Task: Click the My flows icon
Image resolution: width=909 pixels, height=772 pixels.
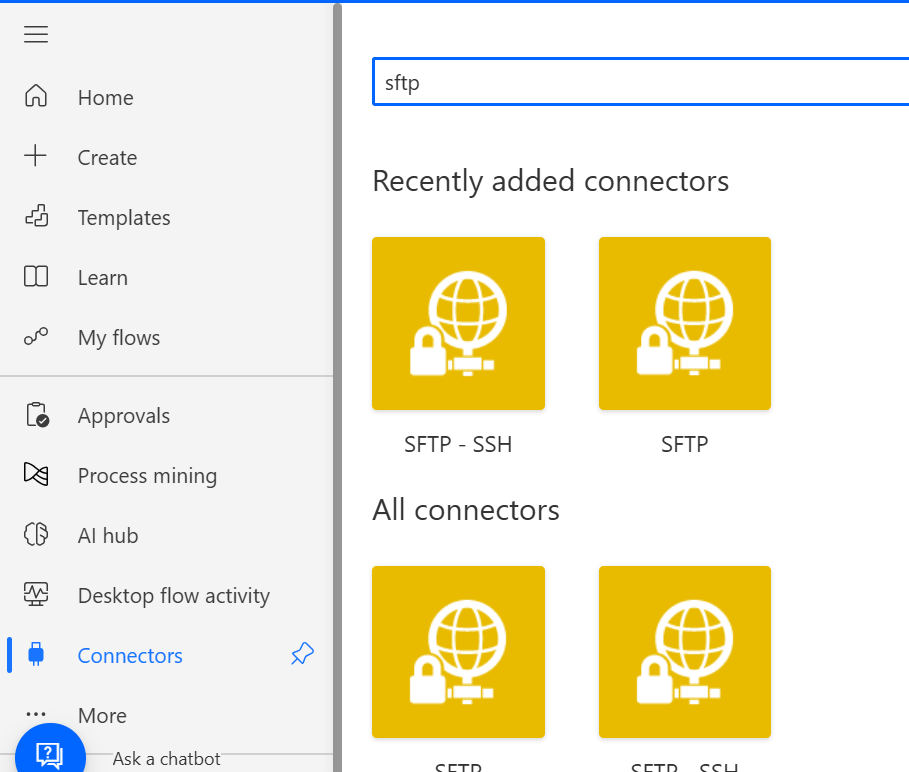Action: pos(36,336)
